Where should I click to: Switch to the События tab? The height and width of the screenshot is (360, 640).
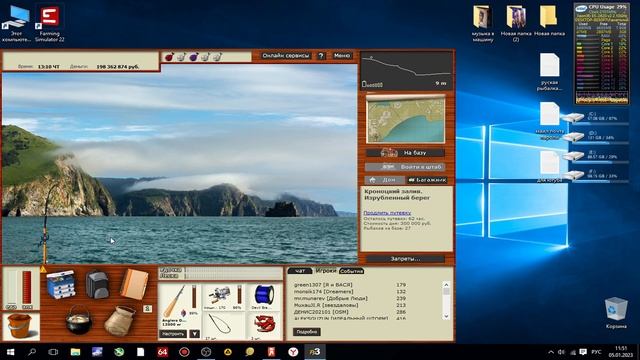pos(351,271)
